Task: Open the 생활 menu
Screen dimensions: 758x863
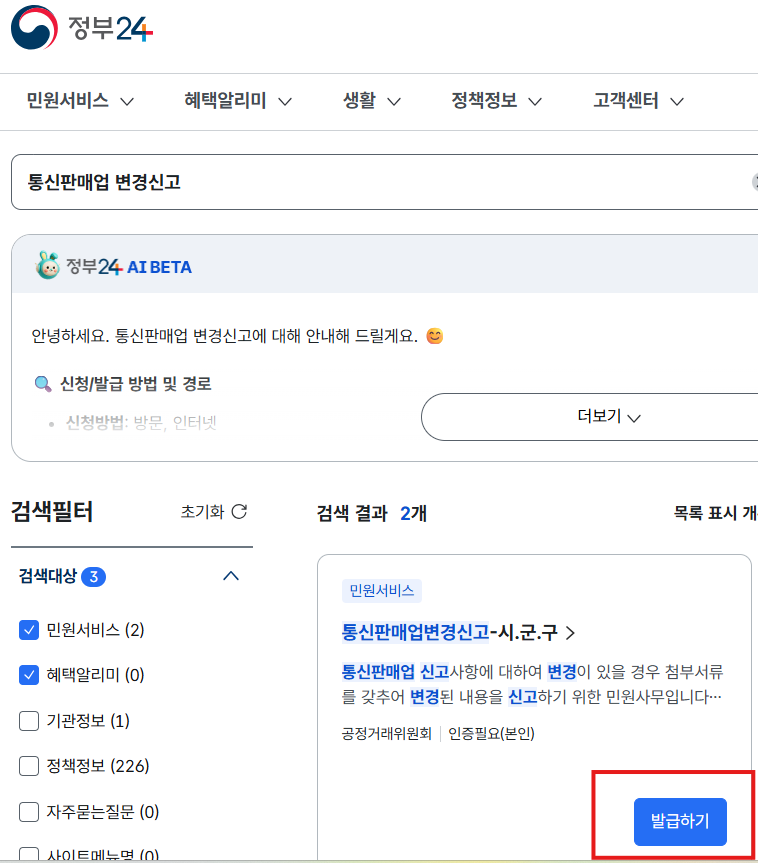Action: [x=372, y=101]
